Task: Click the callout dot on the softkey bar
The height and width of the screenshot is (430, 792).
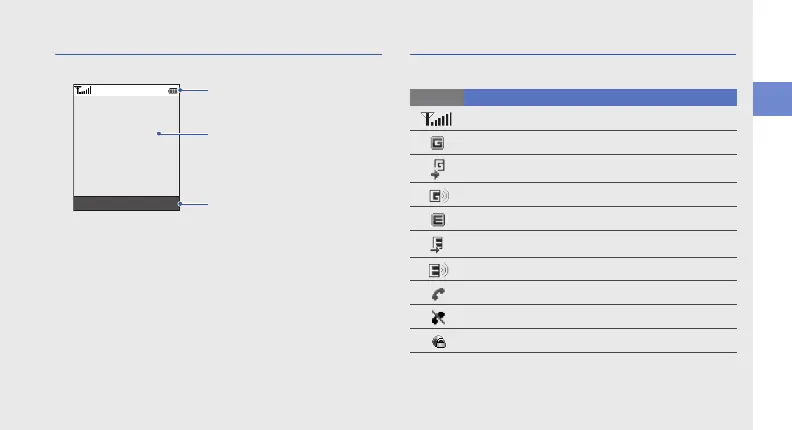Action: (180, 205)
